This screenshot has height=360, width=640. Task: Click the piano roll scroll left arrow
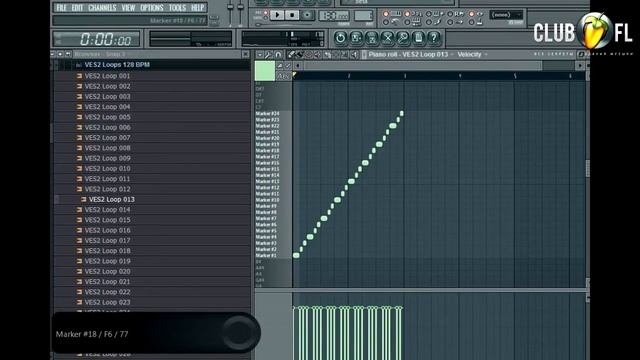coord(298,66)
